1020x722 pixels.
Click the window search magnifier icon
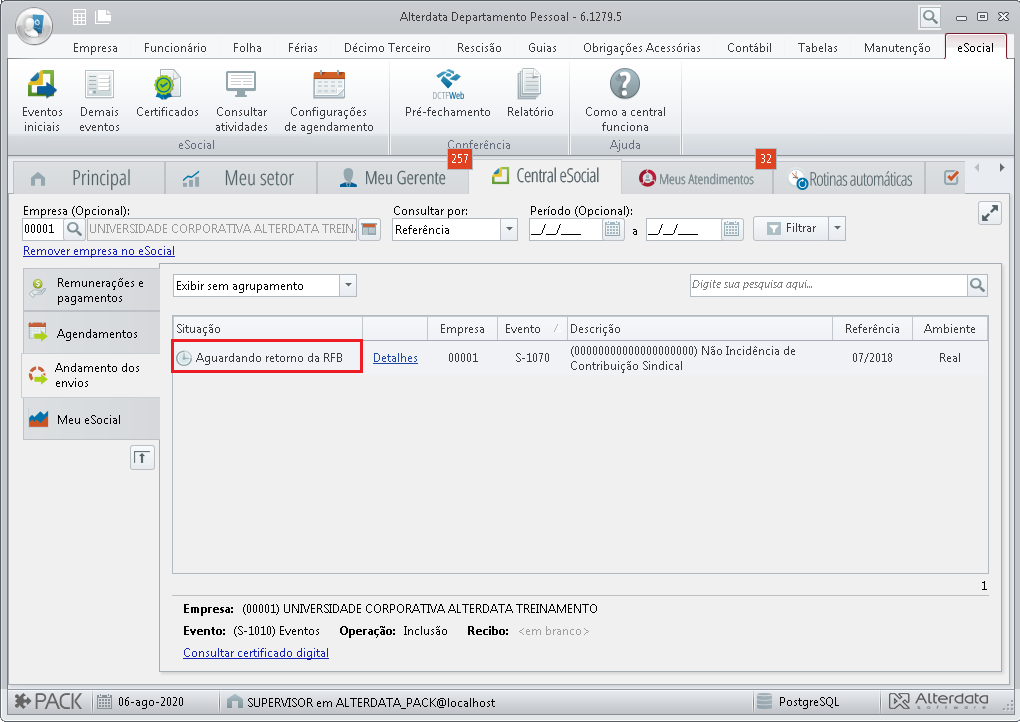pos(930,17)
